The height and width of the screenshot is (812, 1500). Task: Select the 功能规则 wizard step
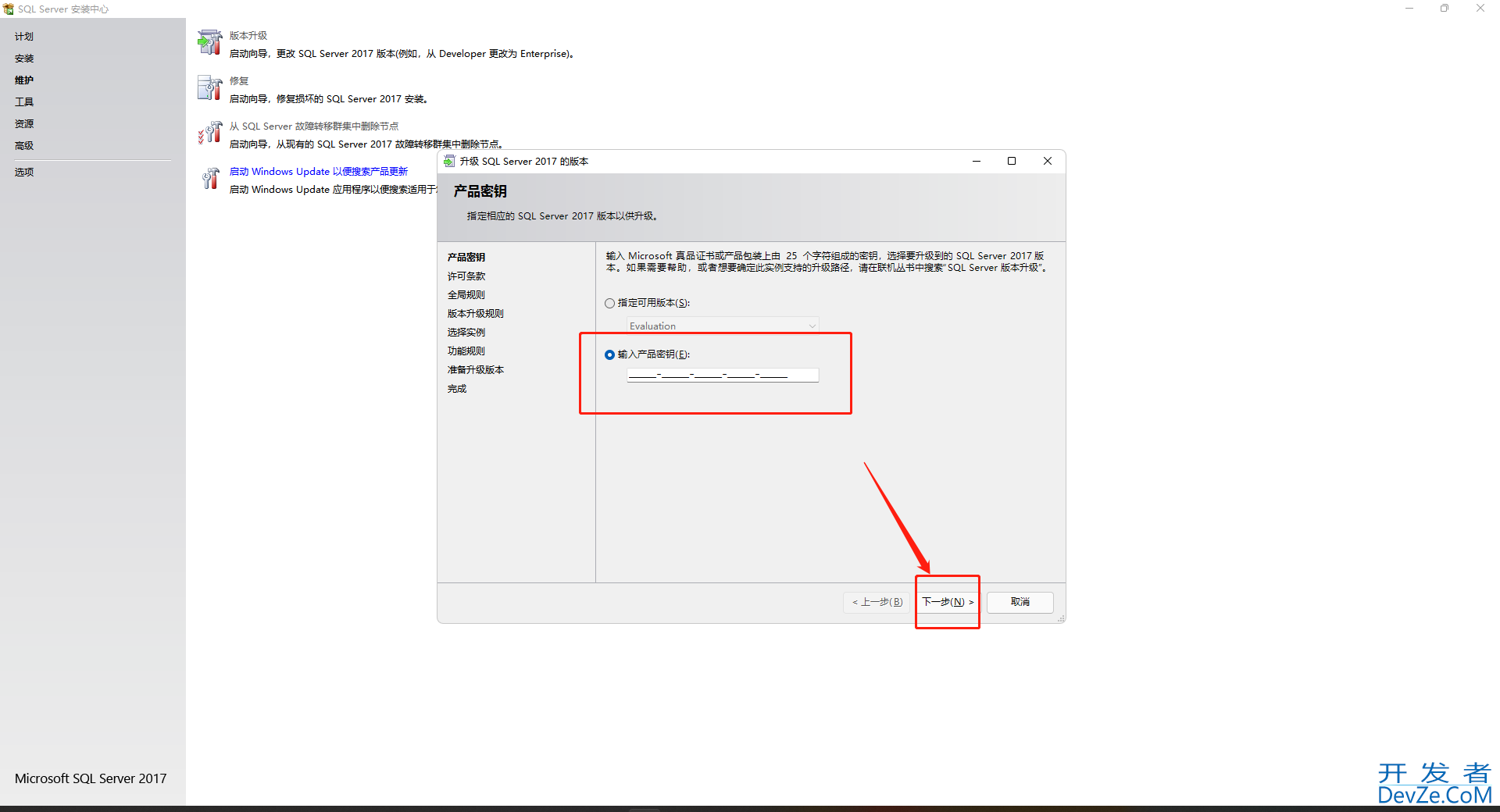click(466, 351)
